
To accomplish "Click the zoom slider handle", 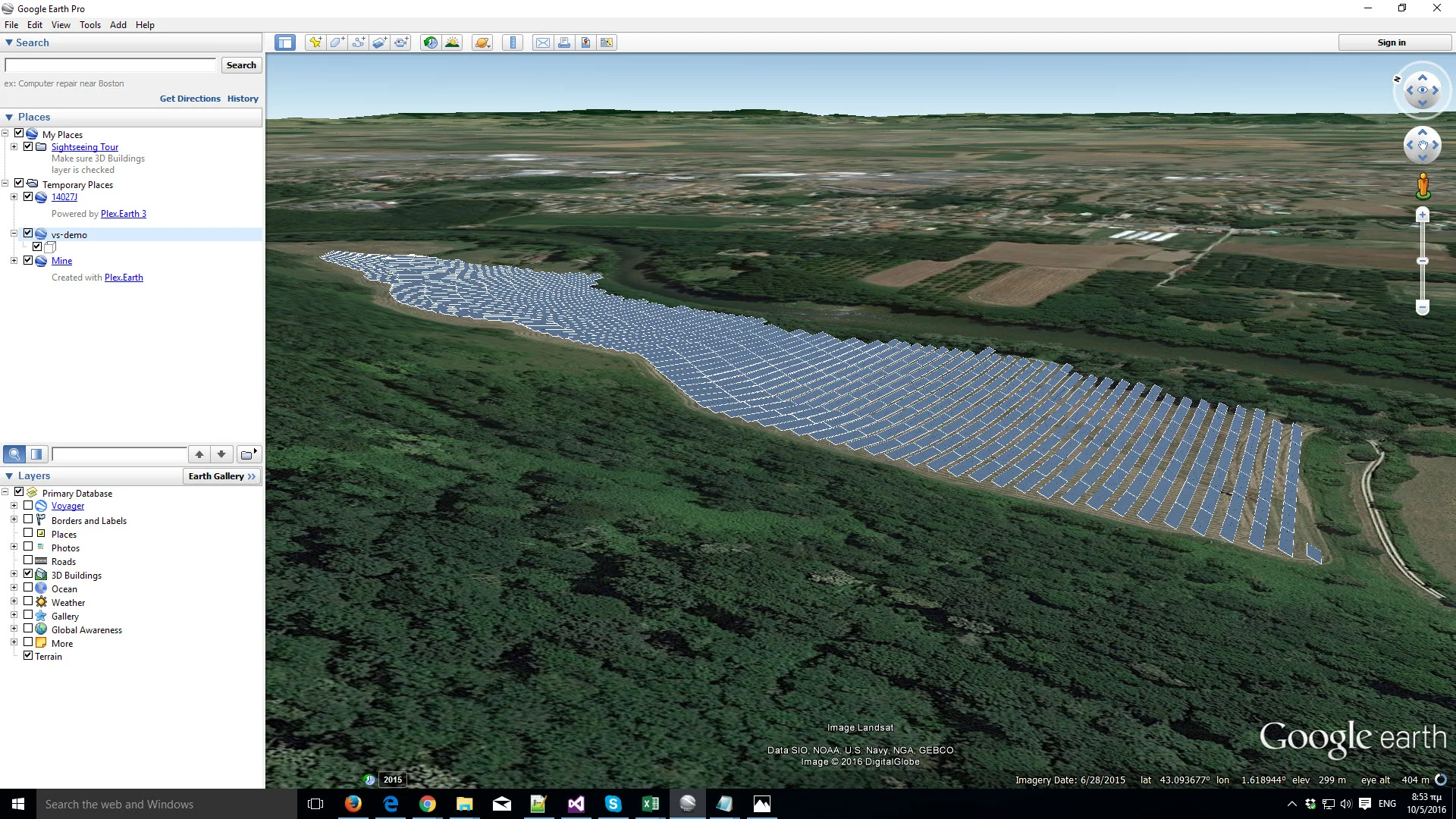I will [x=1423, y=261].
